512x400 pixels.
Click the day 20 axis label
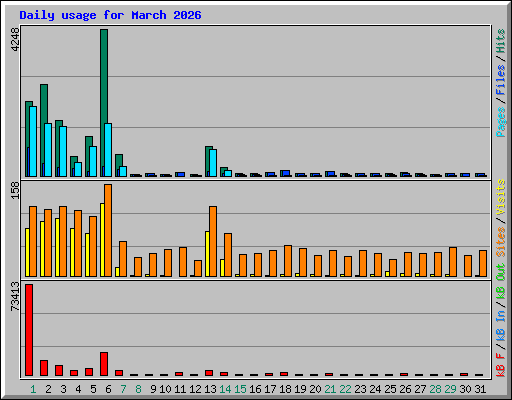(x=315, y=389)
